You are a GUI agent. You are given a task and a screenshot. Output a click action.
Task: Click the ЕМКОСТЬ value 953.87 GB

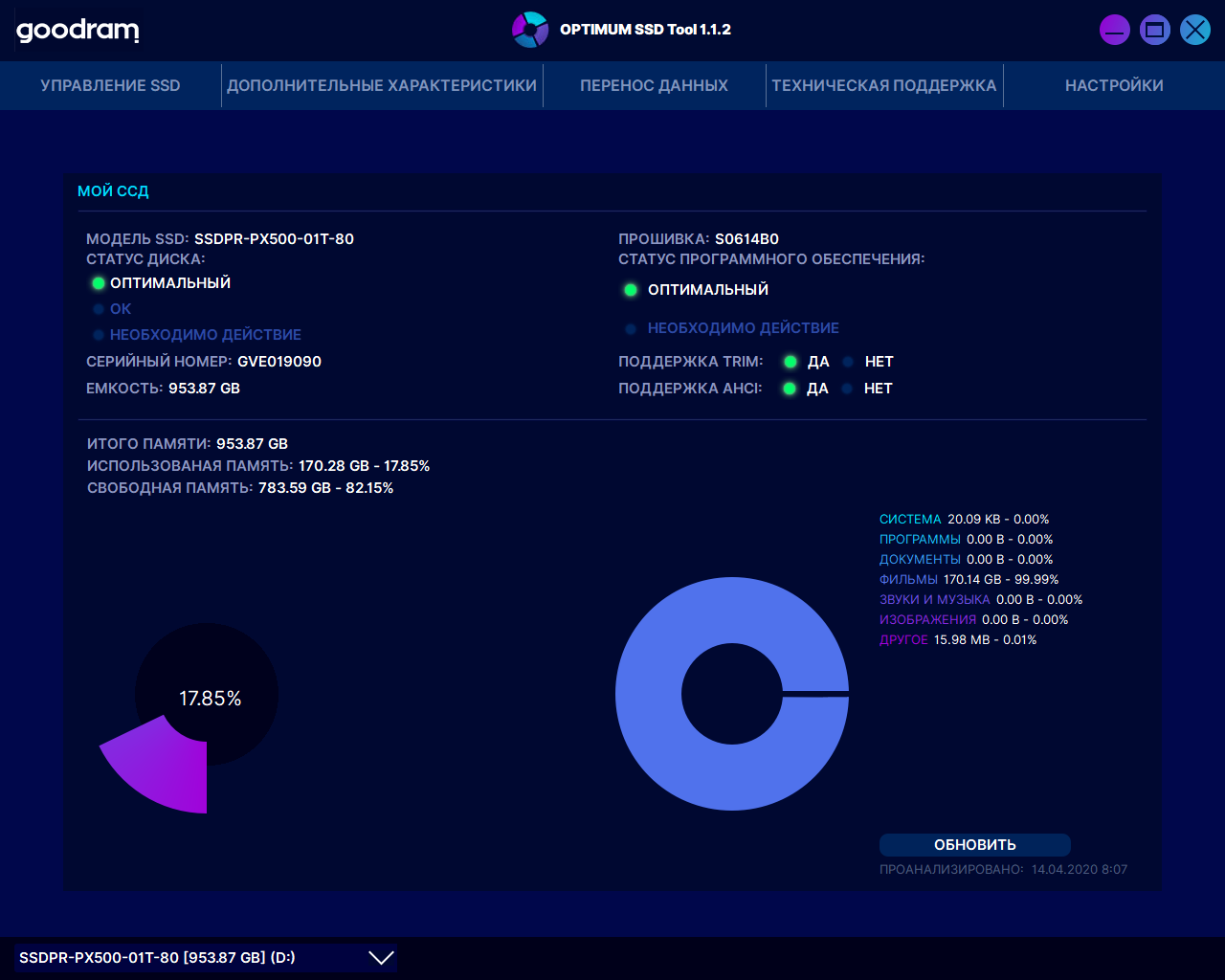[x=204, y=389]
